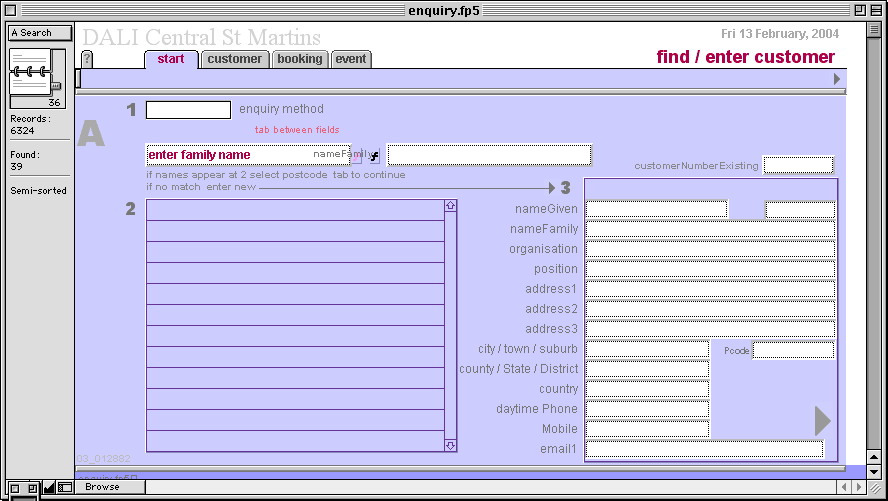The height and width of the screenshot is (501, 888).
Task: Click into the email1 field
Action: click(704, 449)
